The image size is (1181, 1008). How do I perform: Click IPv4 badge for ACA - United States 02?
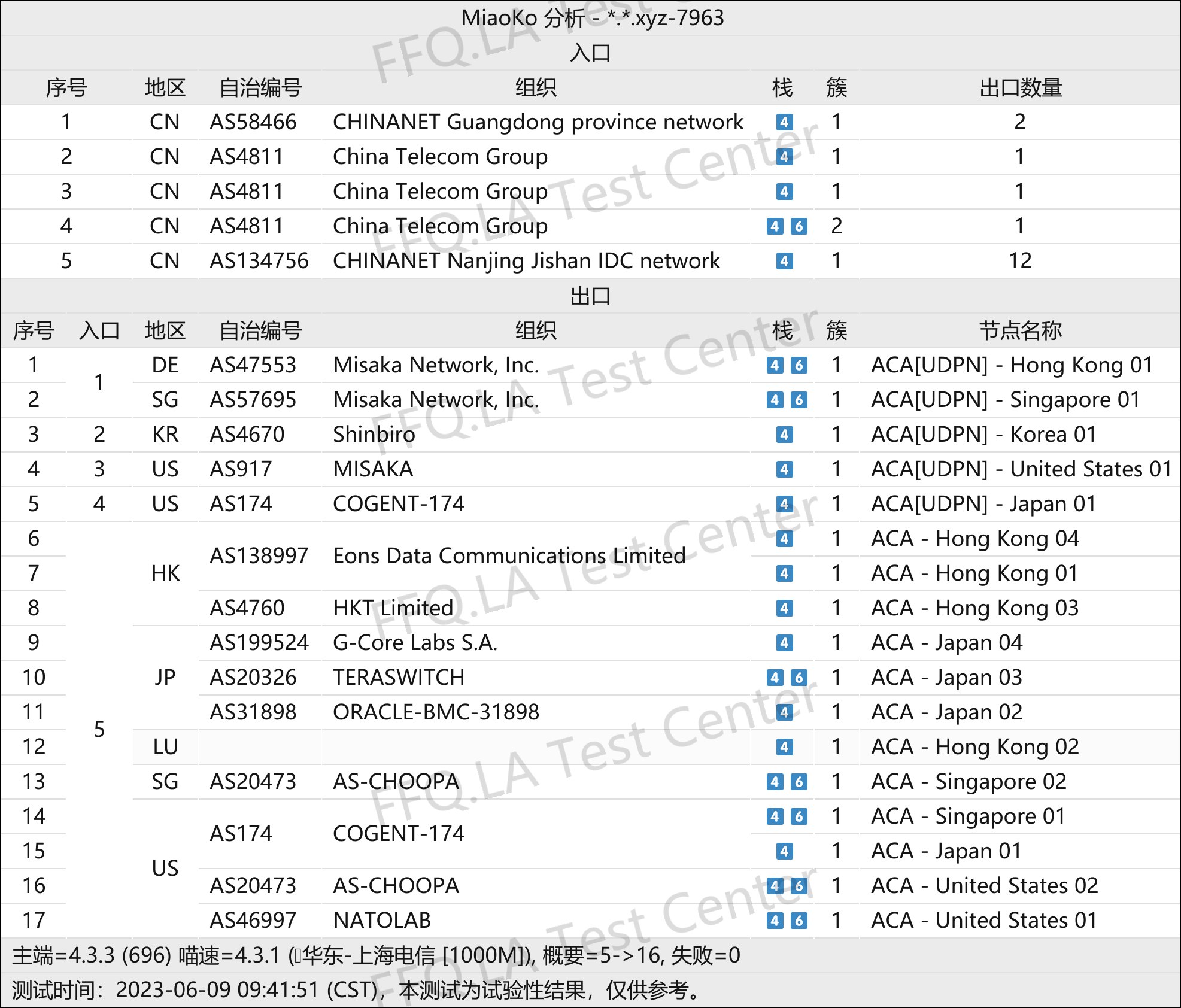(x=775, y=886)
